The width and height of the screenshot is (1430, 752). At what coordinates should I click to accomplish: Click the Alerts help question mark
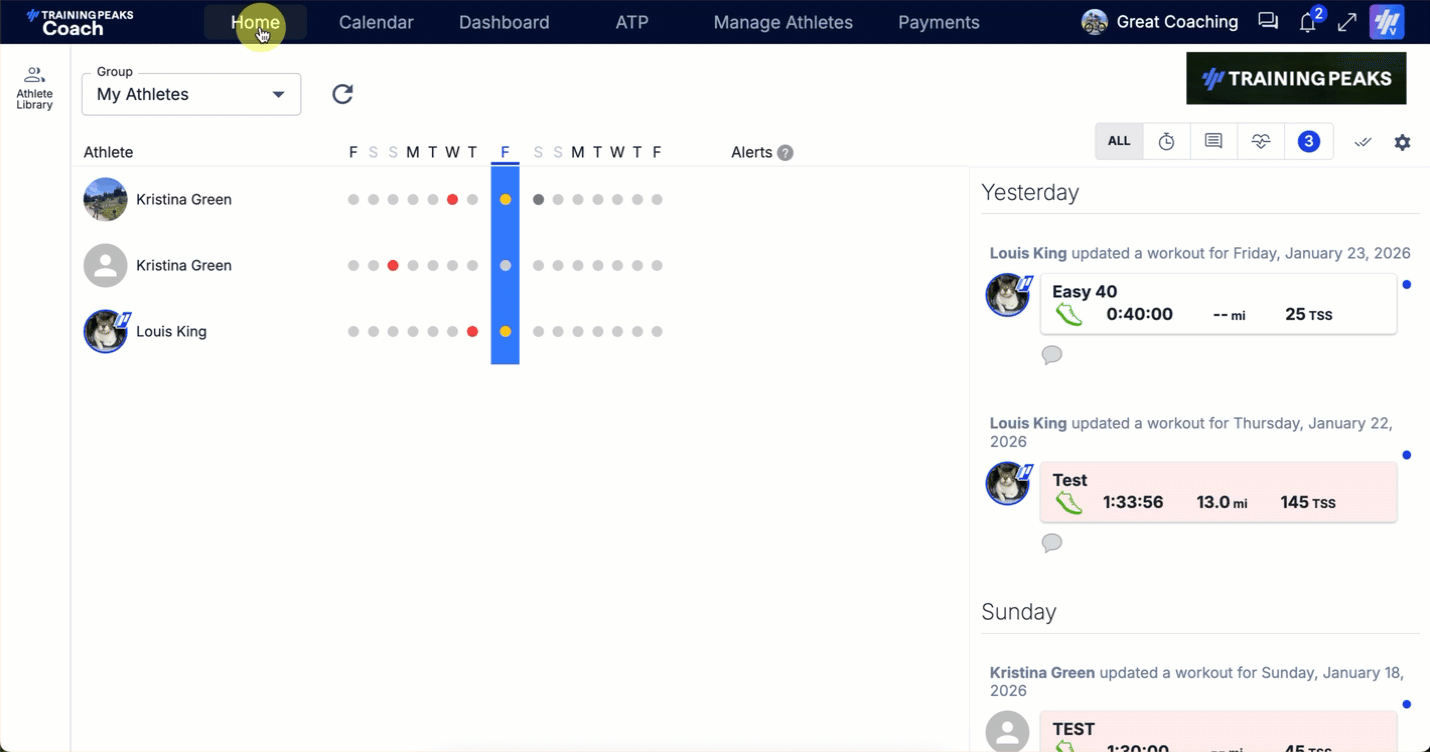click(x=785, y=153)
